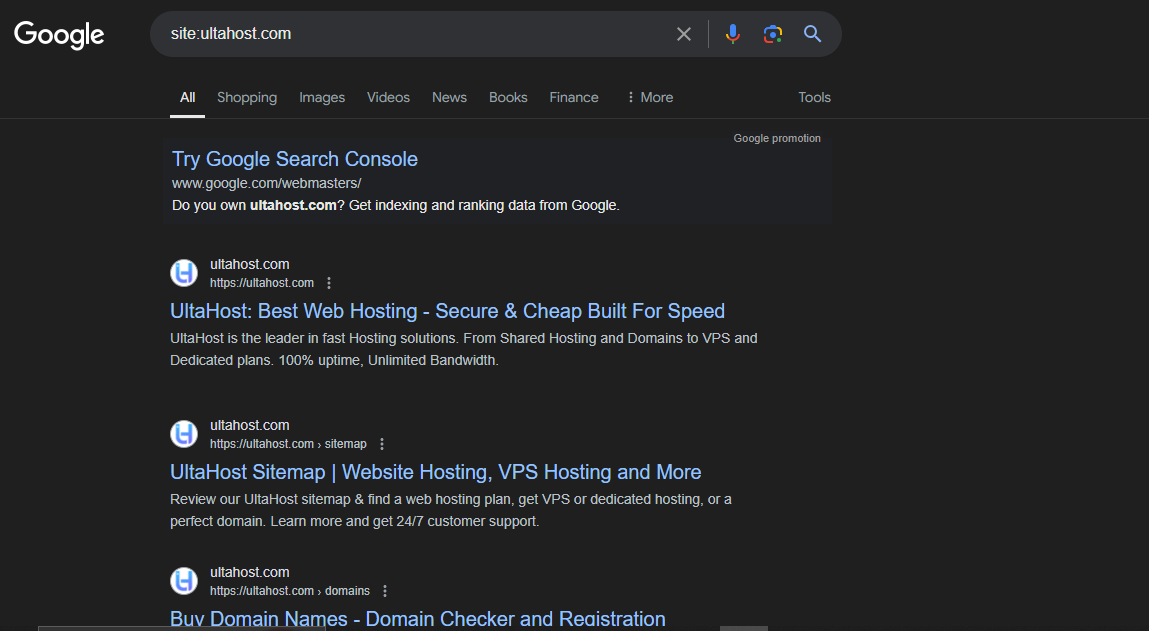Open the three-dot menu on the first result
The image size is (1149, 631).
click(x=329, y=283)
